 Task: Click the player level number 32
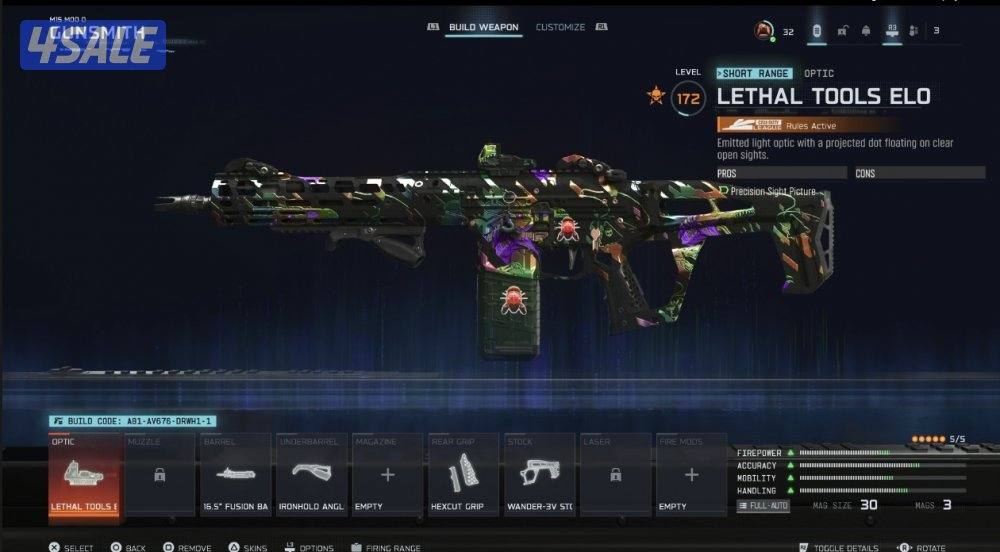[788, 31]
